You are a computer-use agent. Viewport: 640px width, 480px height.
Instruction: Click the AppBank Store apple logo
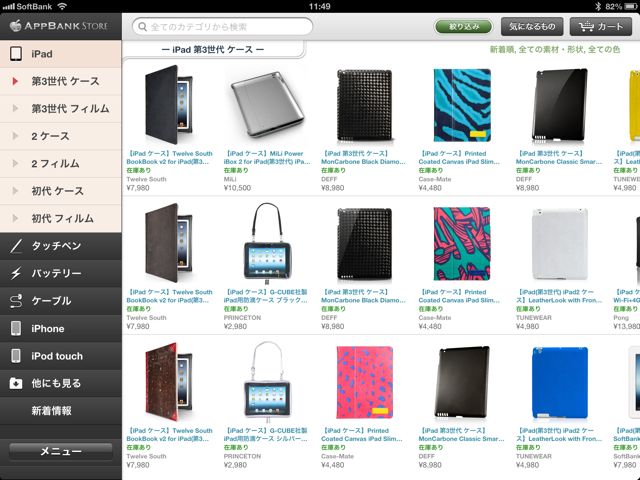click(16, 25)
